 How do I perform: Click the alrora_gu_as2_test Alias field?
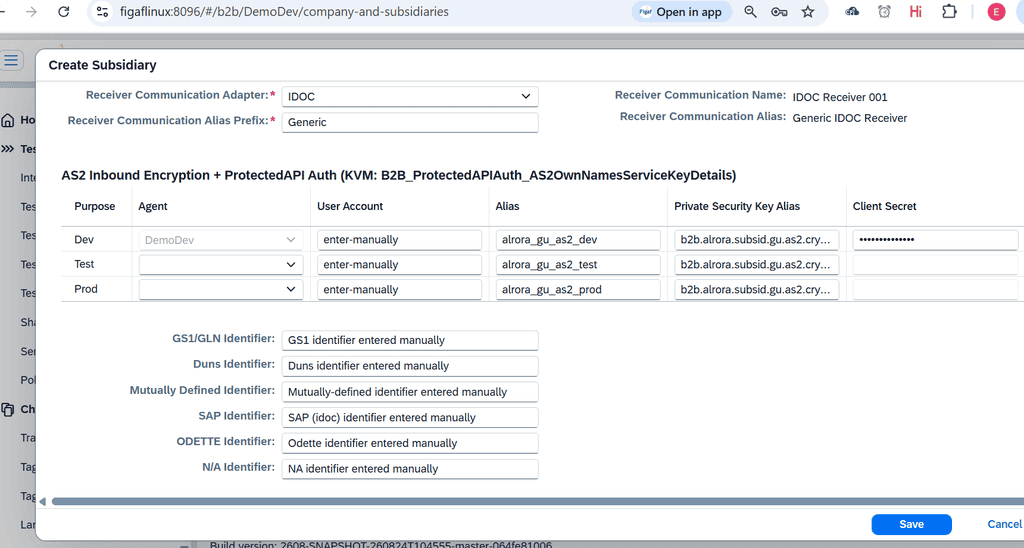(x=578, y=265)
